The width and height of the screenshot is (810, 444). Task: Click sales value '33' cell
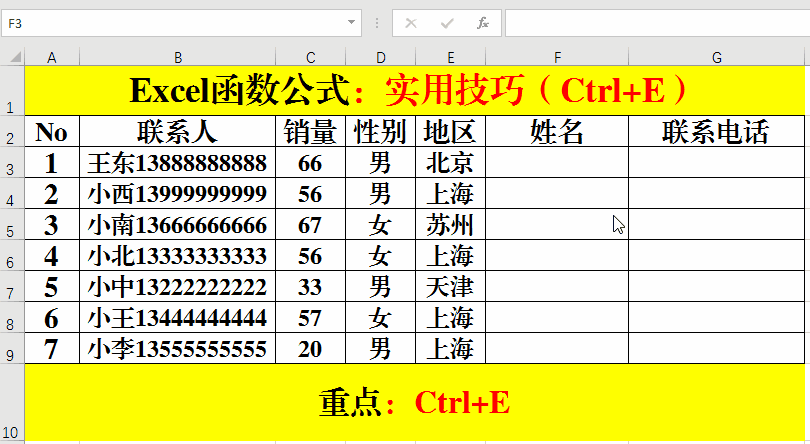310,286
